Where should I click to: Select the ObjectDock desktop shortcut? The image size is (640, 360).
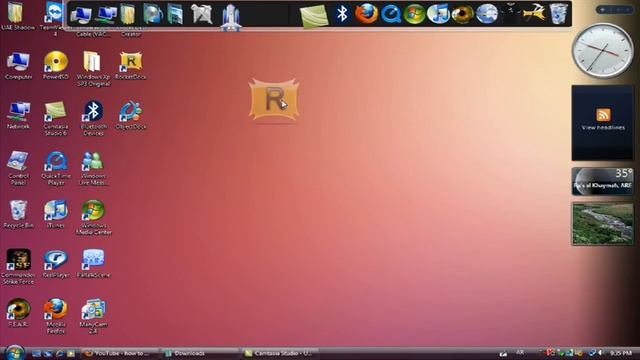[x=131, y=115]
